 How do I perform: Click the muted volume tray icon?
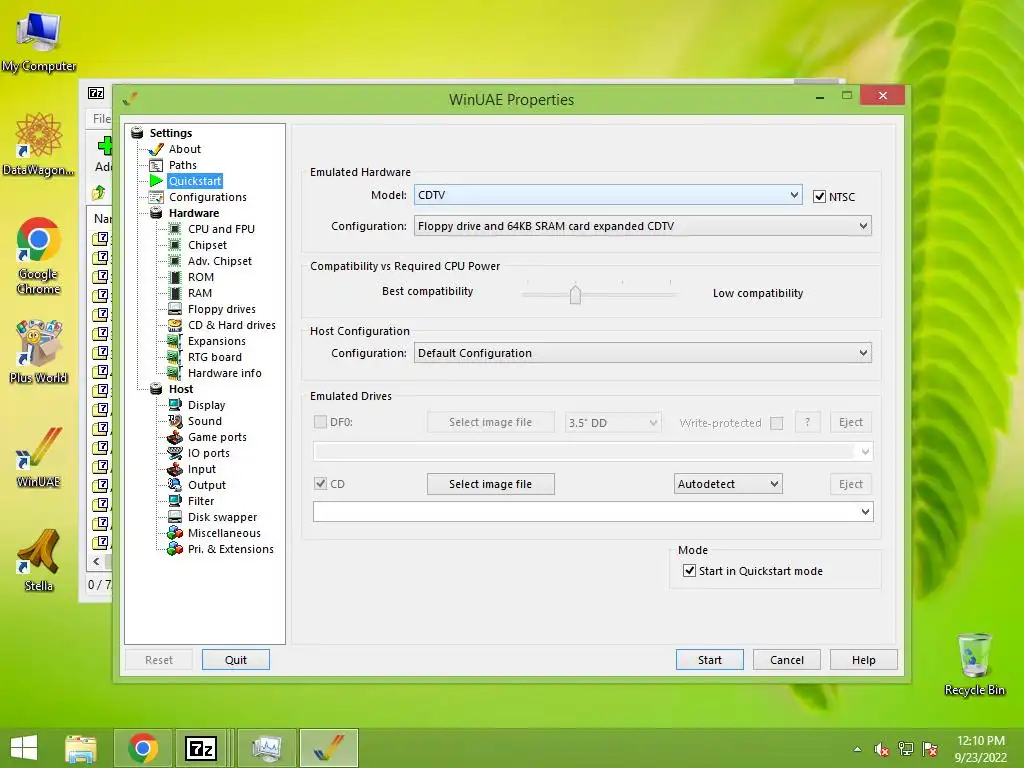tap(882, 749)
